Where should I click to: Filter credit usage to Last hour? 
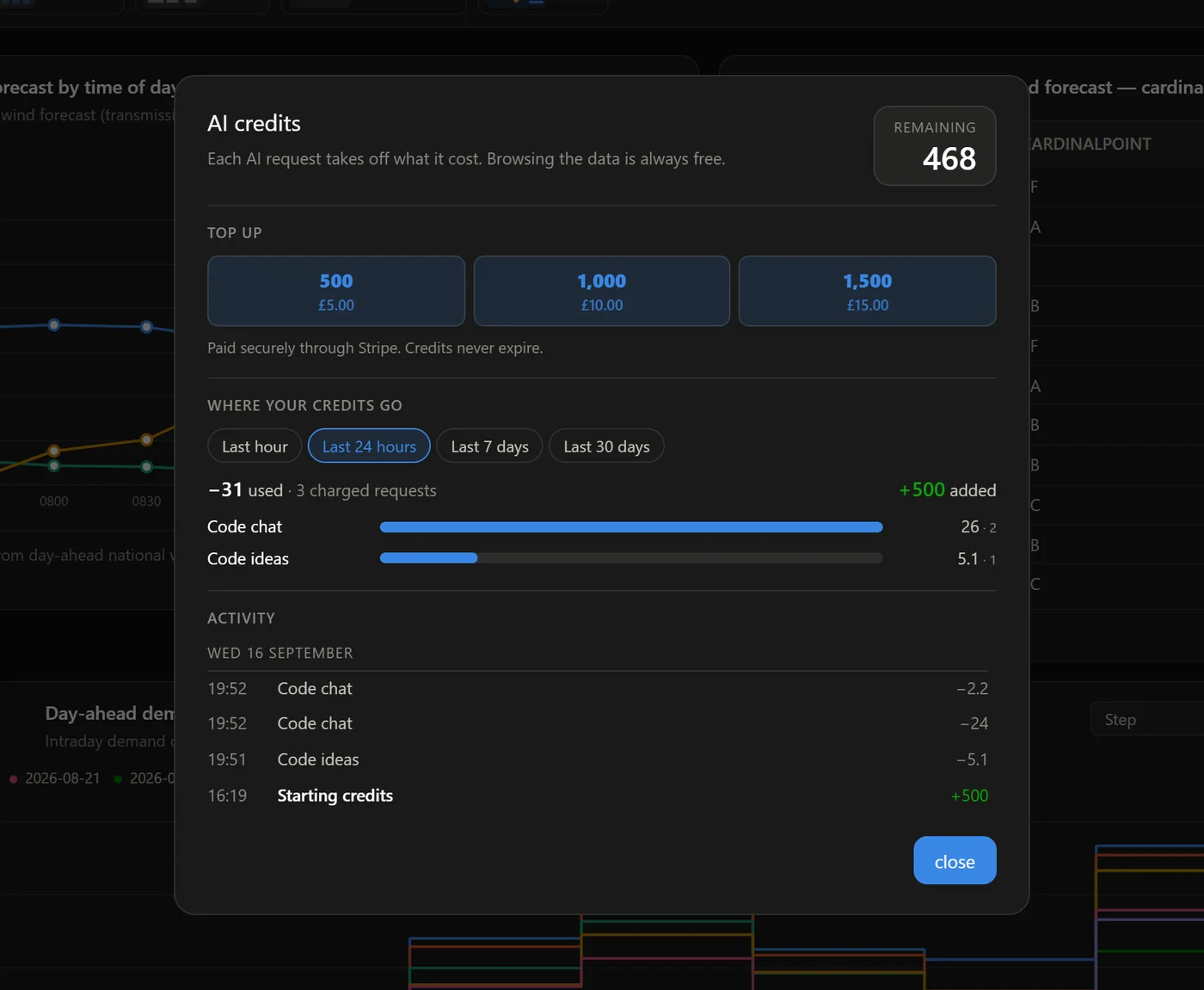coord(255,446)
